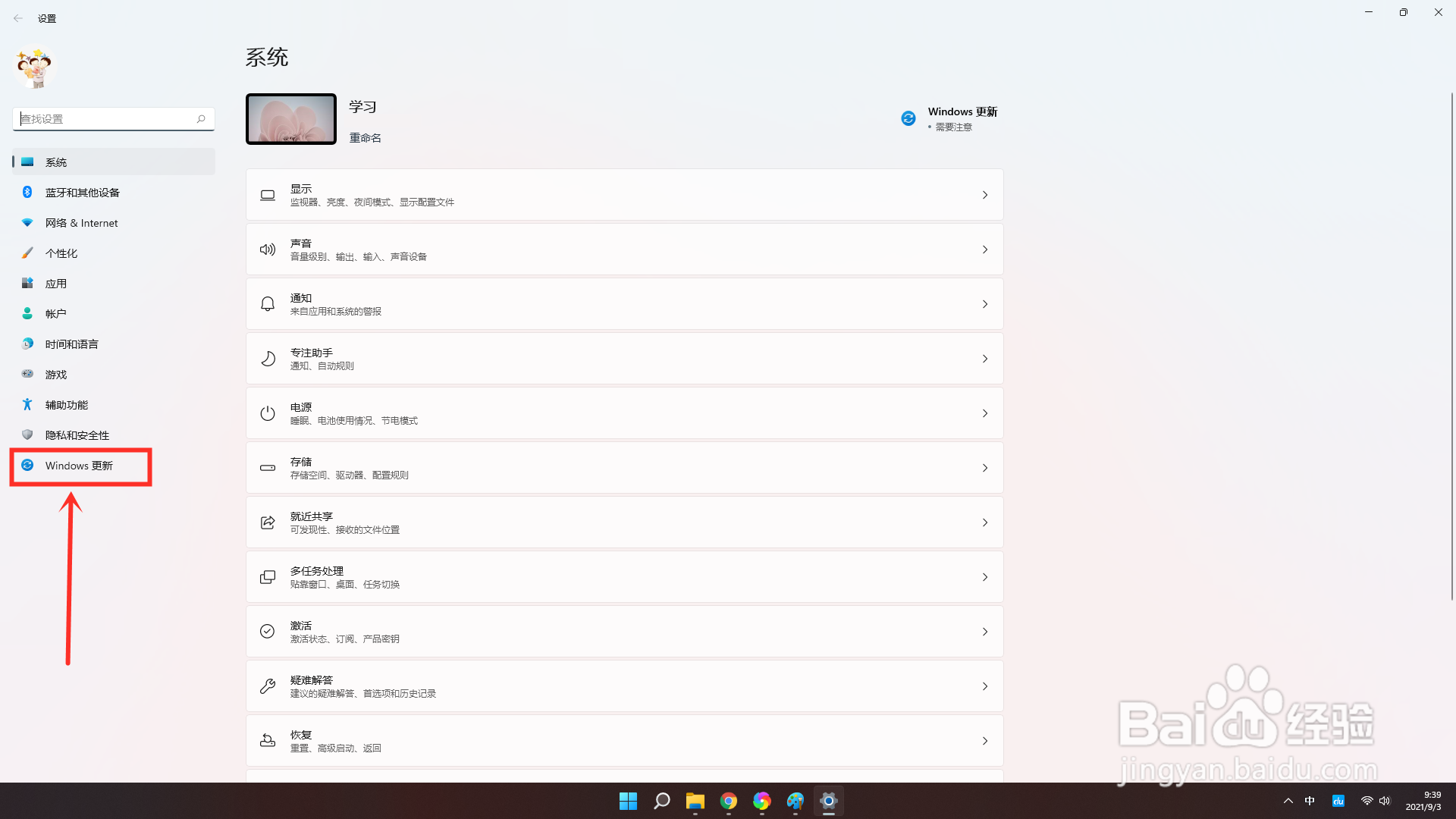Open Windows Update in sidebar

pos(79,466)
